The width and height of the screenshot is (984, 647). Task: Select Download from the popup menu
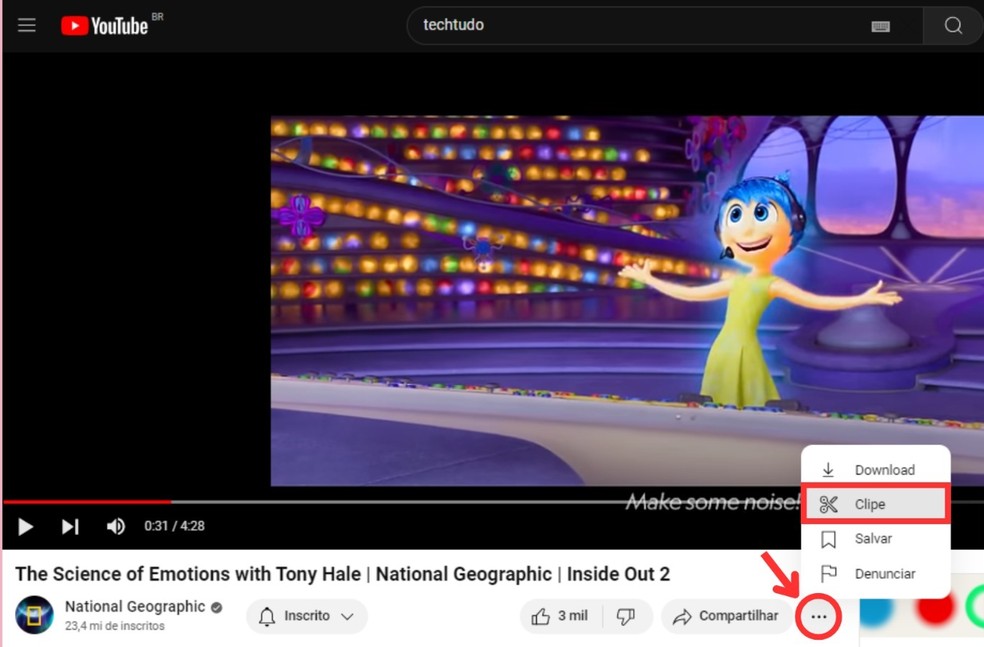click(x=875, y=470)
